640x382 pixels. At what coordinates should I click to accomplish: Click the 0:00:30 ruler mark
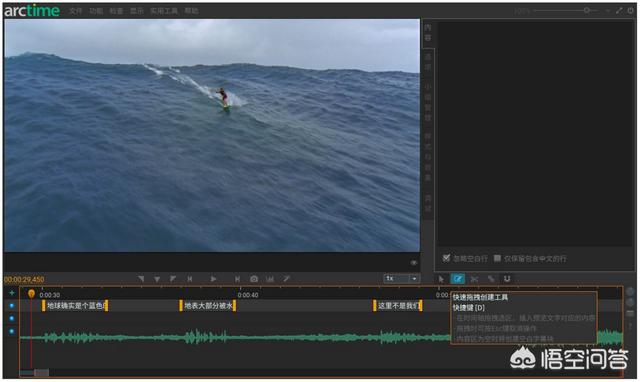click(50, 295)
